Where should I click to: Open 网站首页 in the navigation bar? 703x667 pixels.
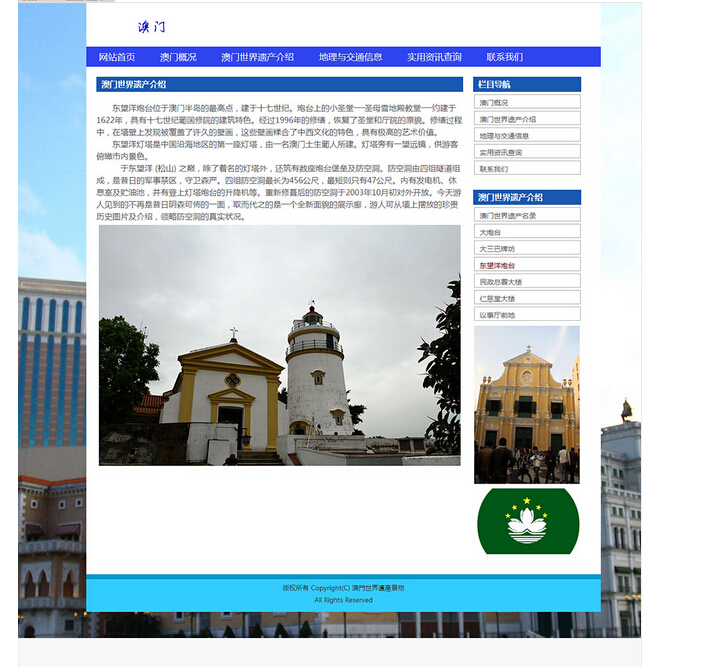(117, 57)
